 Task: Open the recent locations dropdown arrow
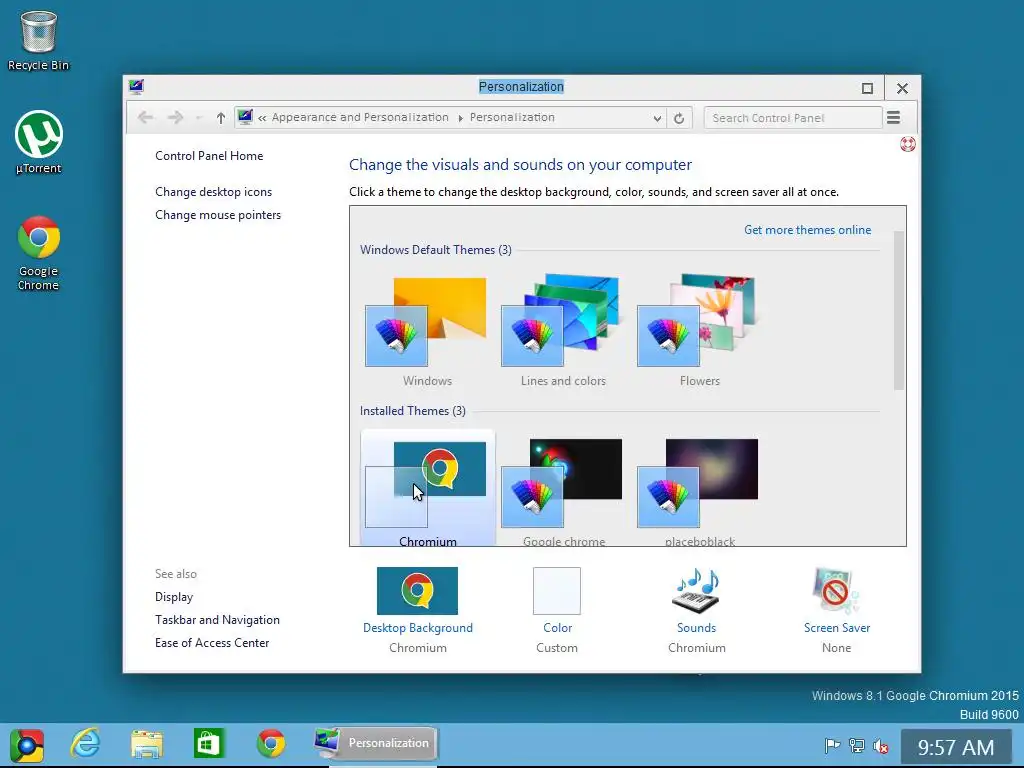point(199,118)
